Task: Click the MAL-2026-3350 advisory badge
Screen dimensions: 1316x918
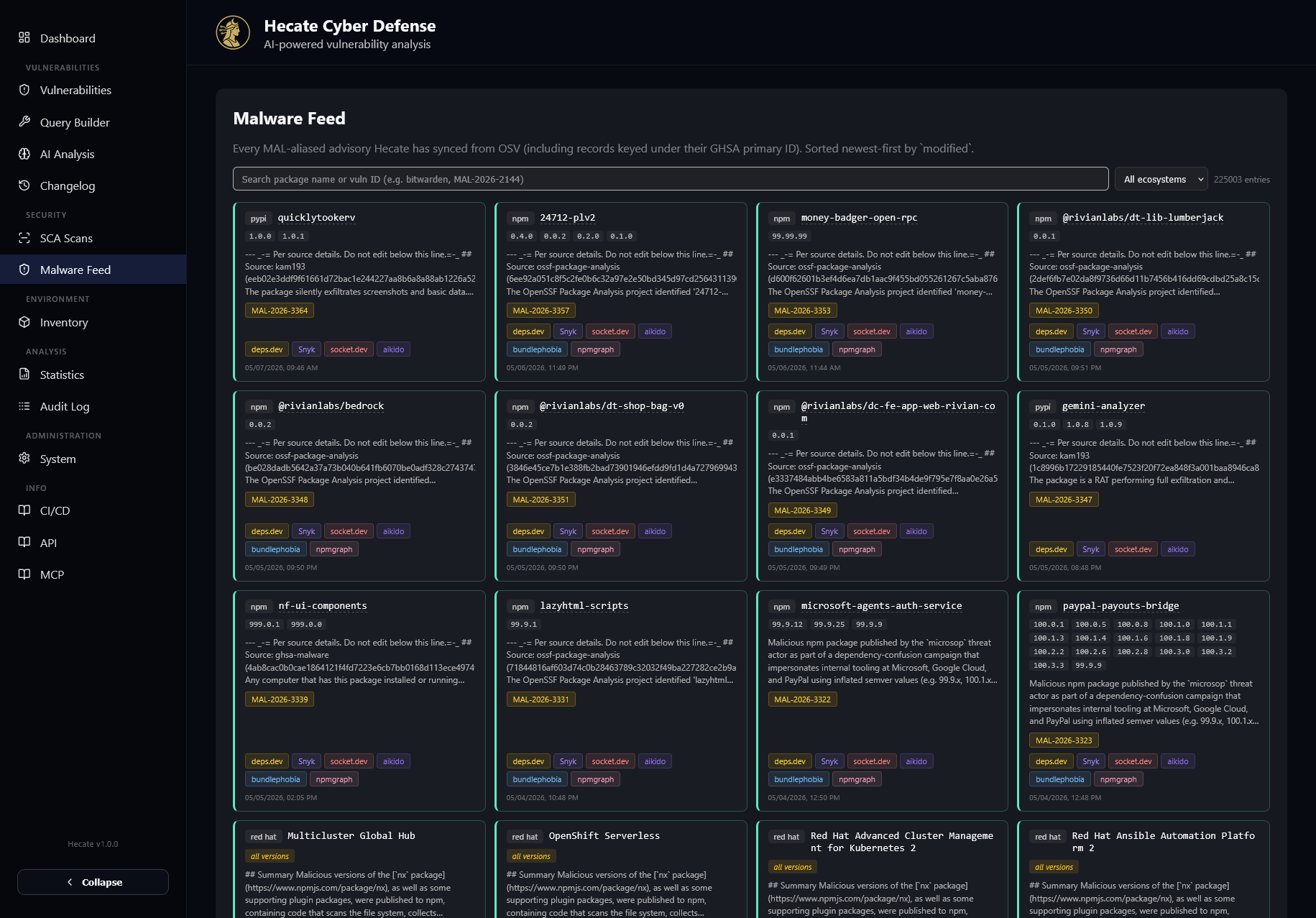Action: coord(1064,311)
